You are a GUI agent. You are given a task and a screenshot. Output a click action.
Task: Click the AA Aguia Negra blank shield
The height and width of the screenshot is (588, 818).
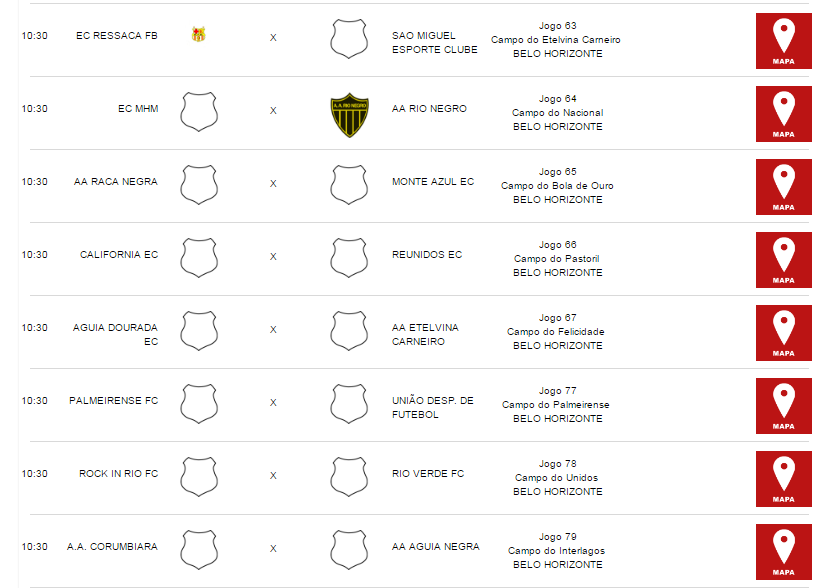click(x=349, y=550)
